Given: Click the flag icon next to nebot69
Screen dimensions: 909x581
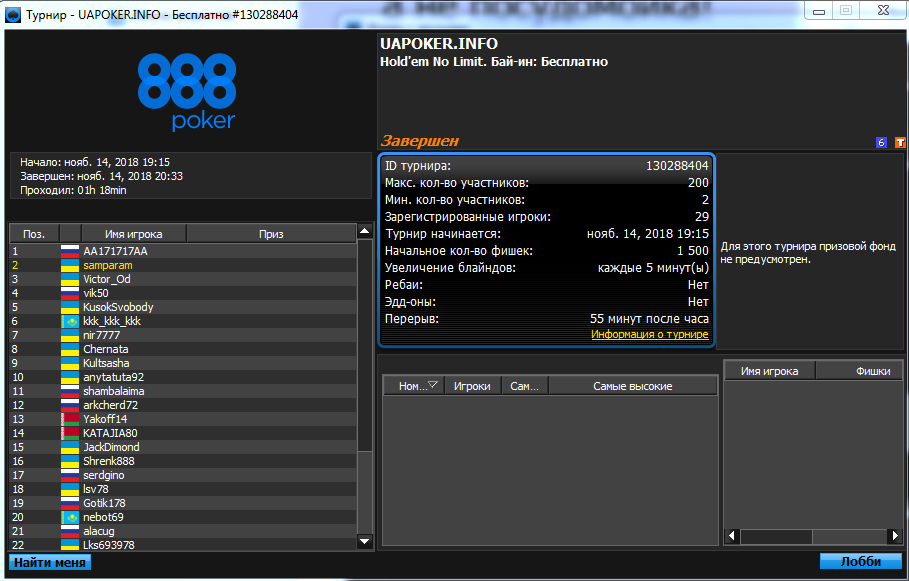Looking at the screenshot, I should click(x=70, y=517).
